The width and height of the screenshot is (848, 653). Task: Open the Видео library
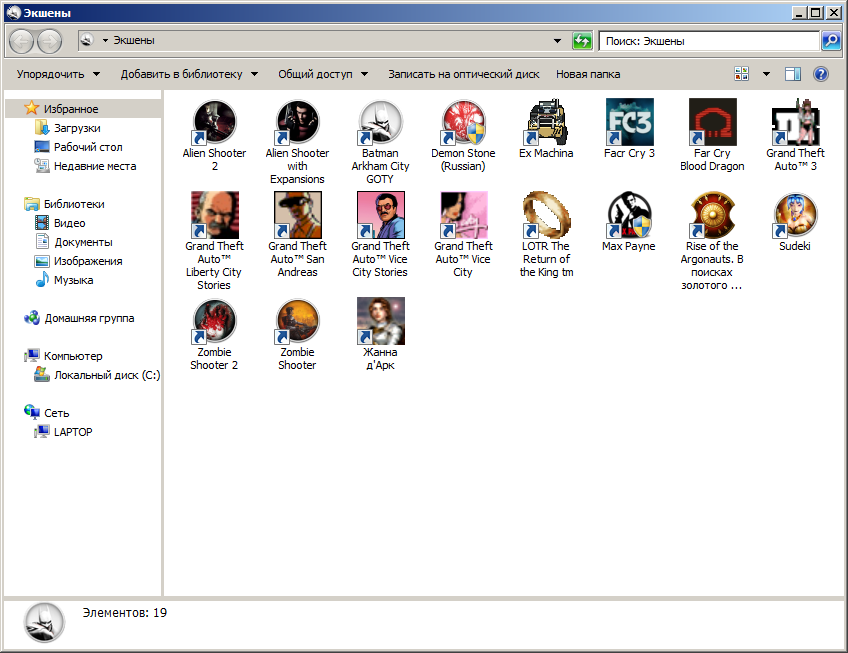click(x=69, y=223)
